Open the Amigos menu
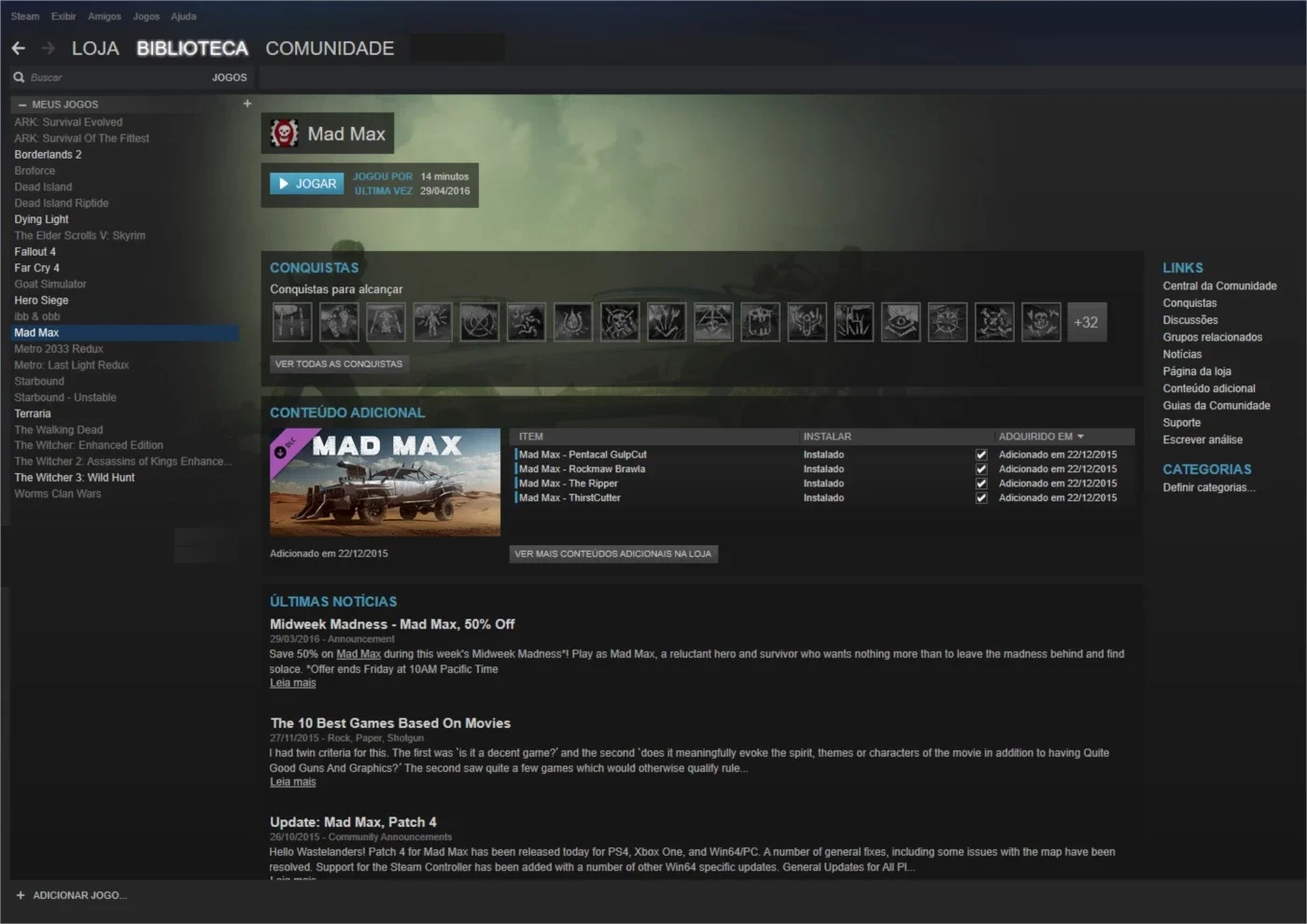Image resolution: width=1307 pixels, height=924 pixels. click(x=105, y=16)
